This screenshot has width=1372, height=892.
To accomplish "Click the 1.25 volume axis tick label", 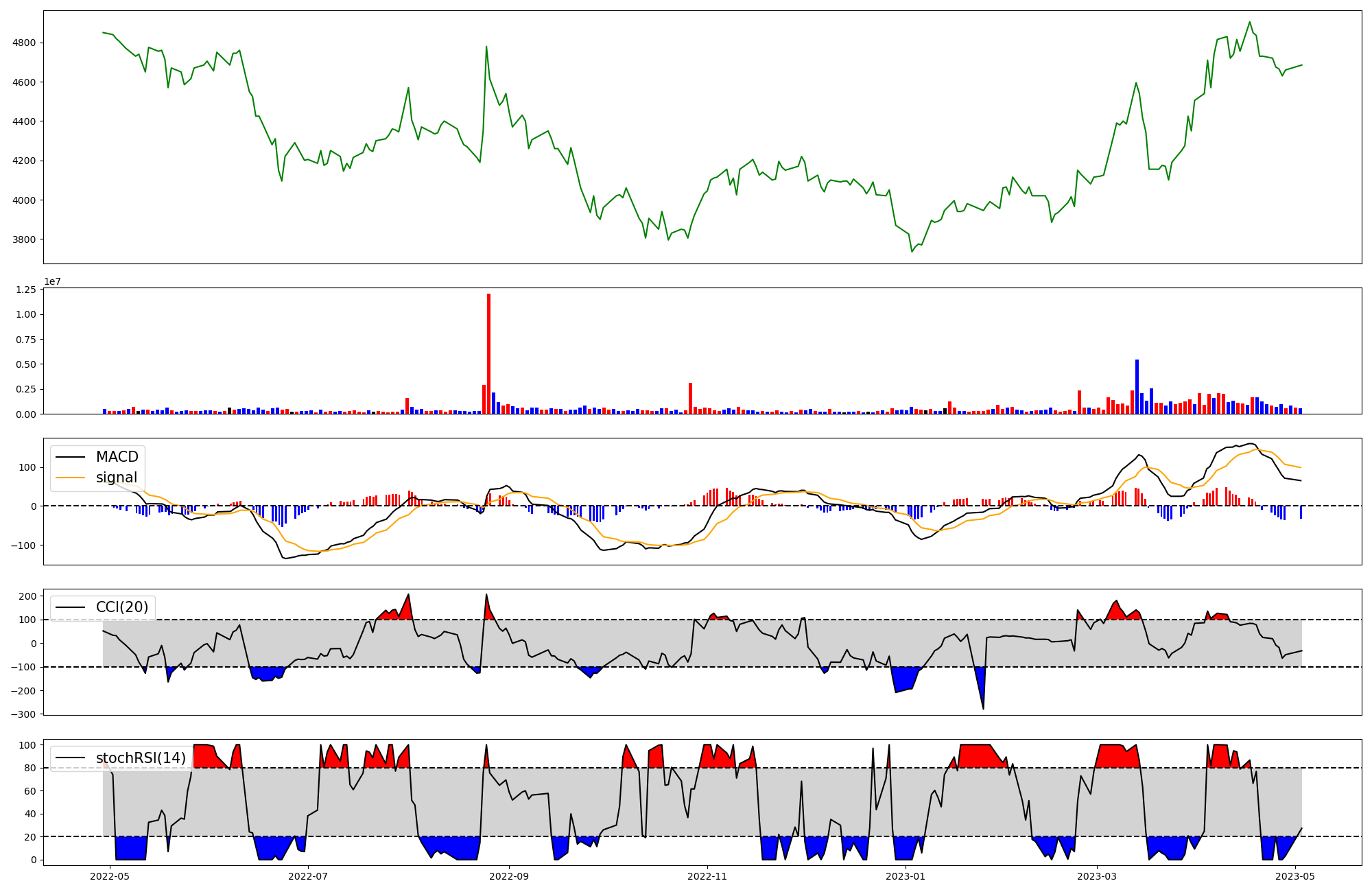I will click(25, 290).
